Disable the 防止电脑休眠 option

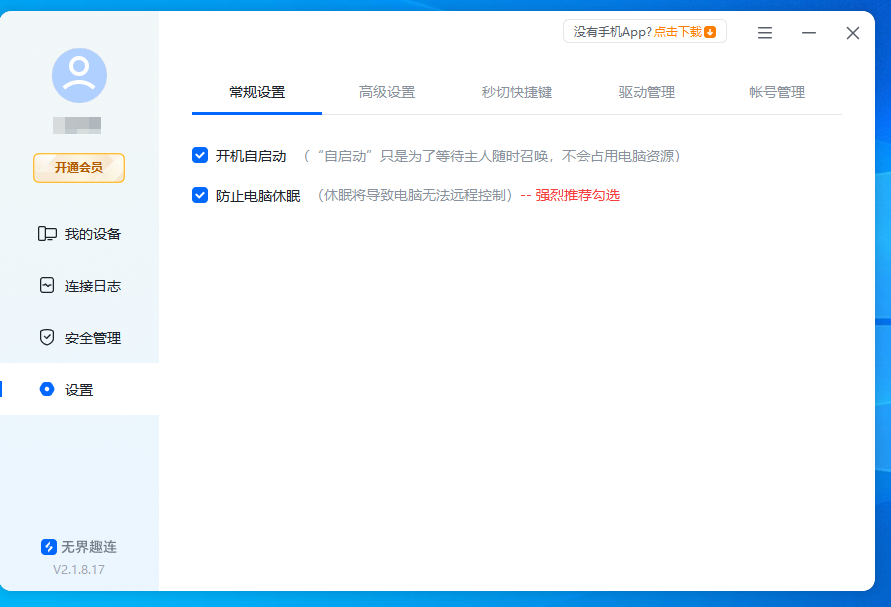pos(199,195)
